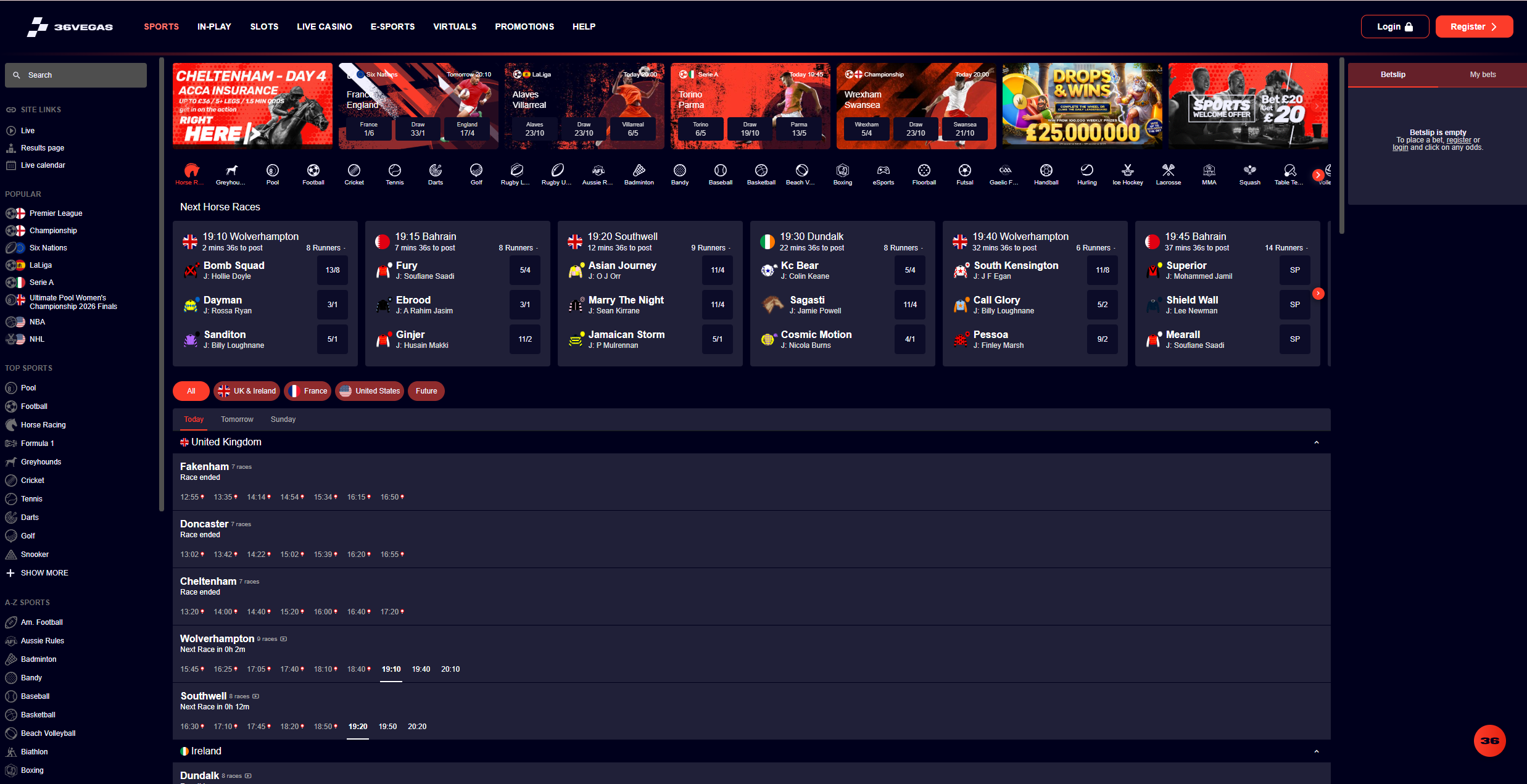Viewport: 1527px width, 784px height.
Task: Open the Results page link
Action: coord(43,148)
